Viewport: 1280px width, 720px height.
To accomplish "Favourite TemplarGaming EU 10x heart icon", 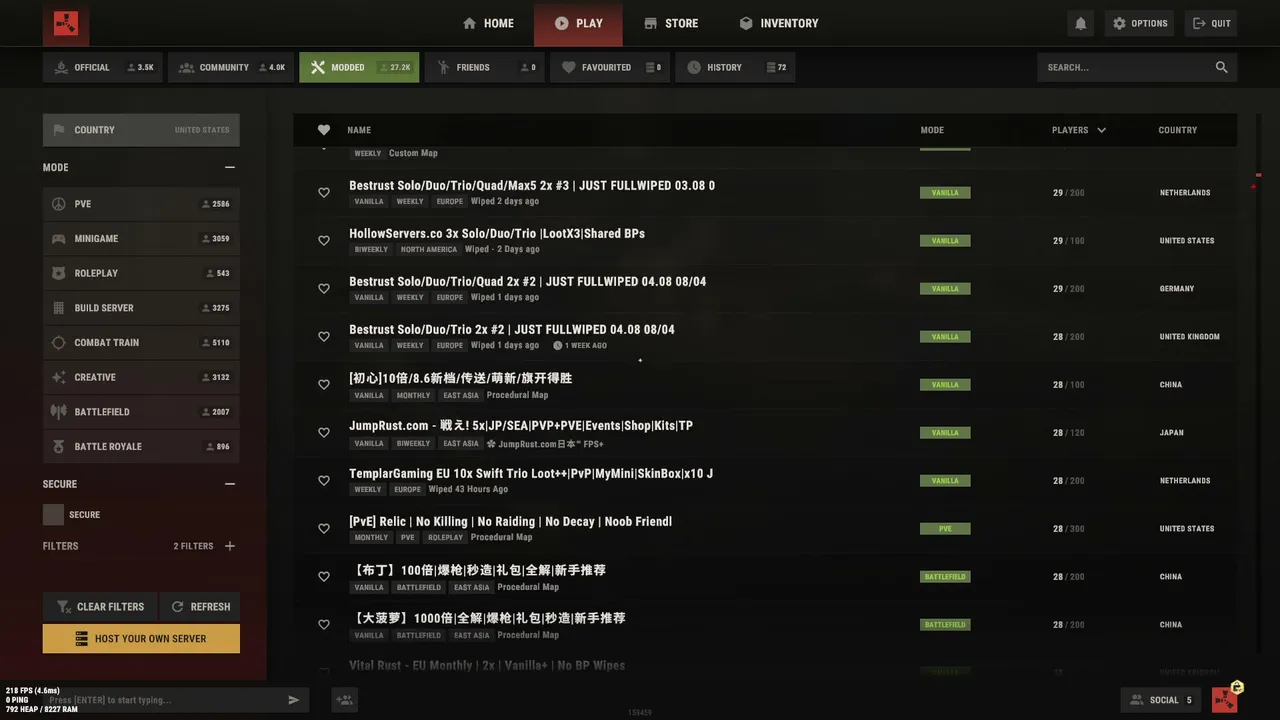I will coord(324,481).
